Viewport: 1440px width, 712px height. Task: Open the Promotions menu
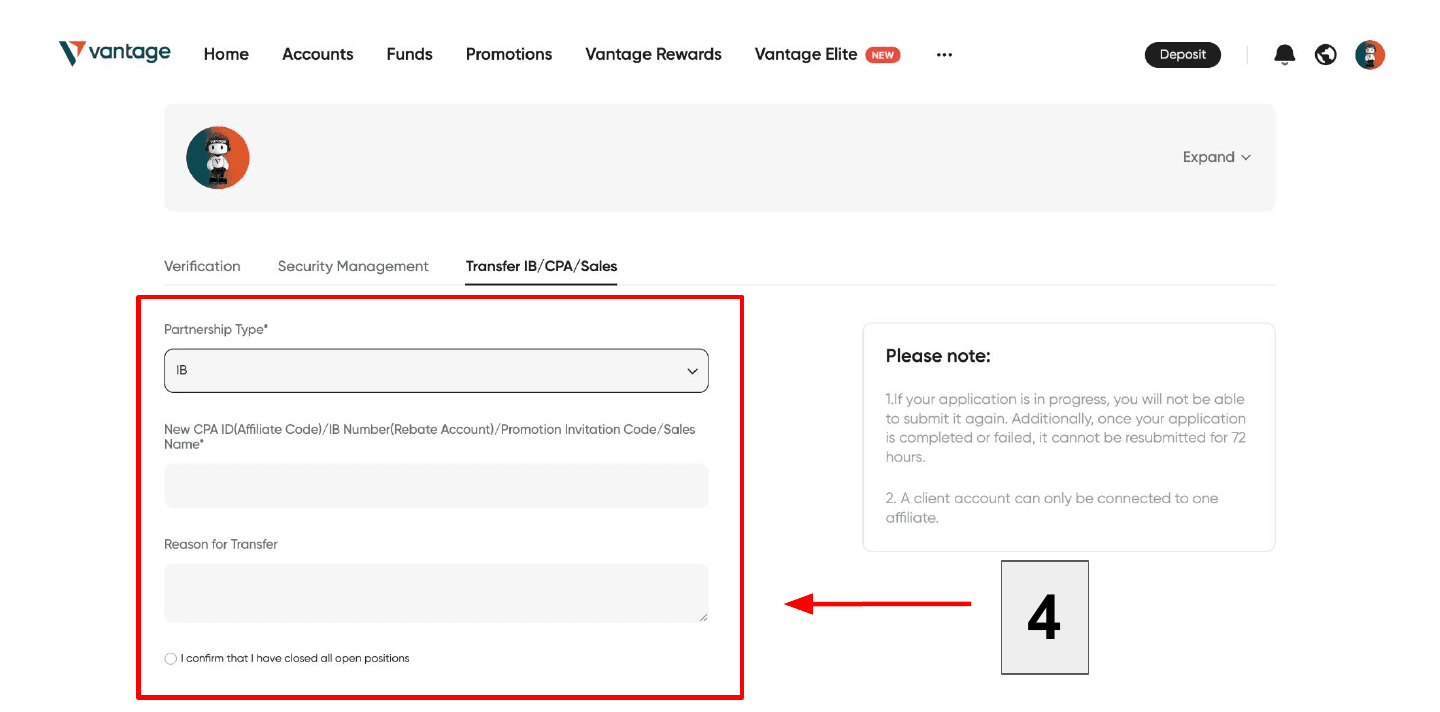click(x=509, y=54)
